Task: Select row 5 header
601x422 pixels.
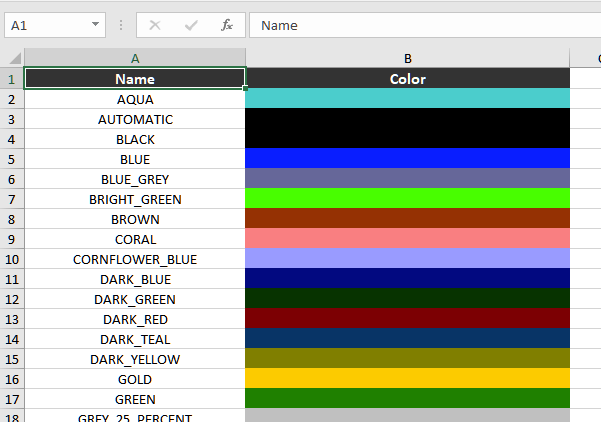Action: pyautogui.click(x=11, y=159)
